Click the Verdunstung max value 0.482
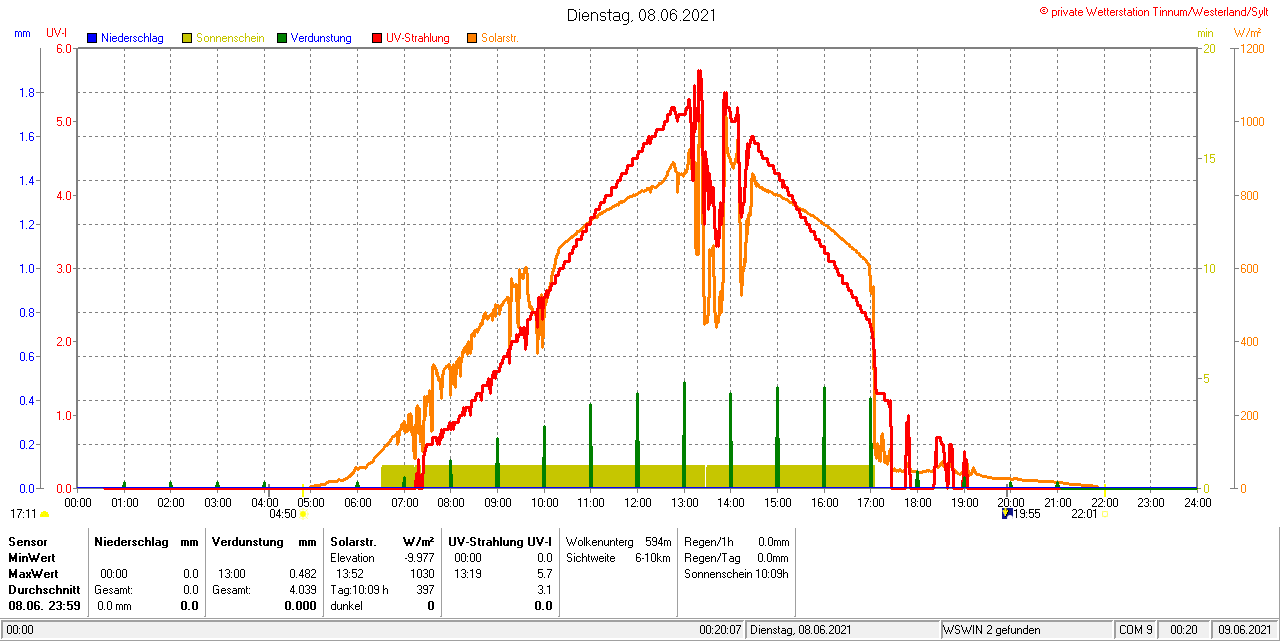Screen dimensions: 1280x641 point(302,574)
